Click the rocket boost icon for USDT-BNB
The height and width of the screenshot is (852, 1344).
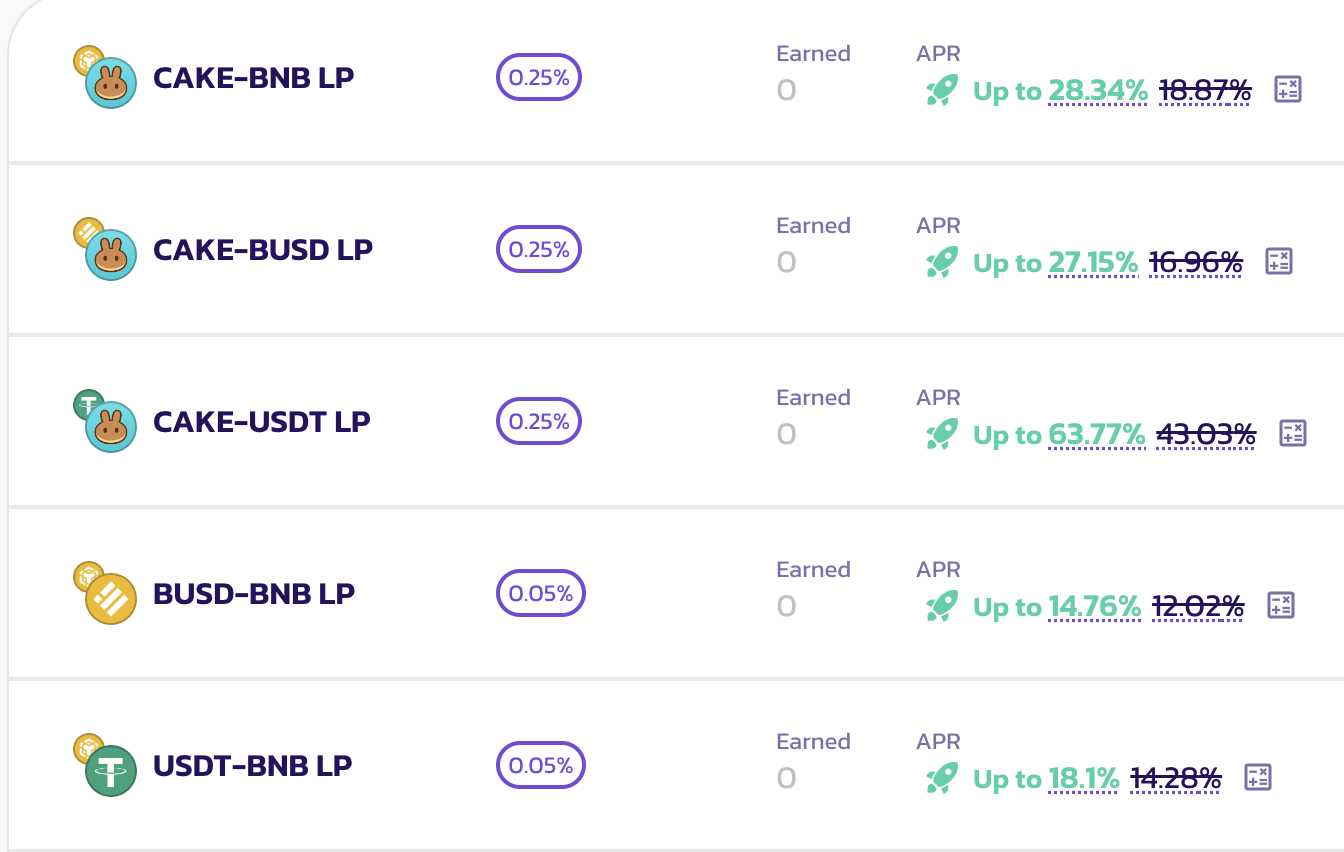tap(942, 779)
